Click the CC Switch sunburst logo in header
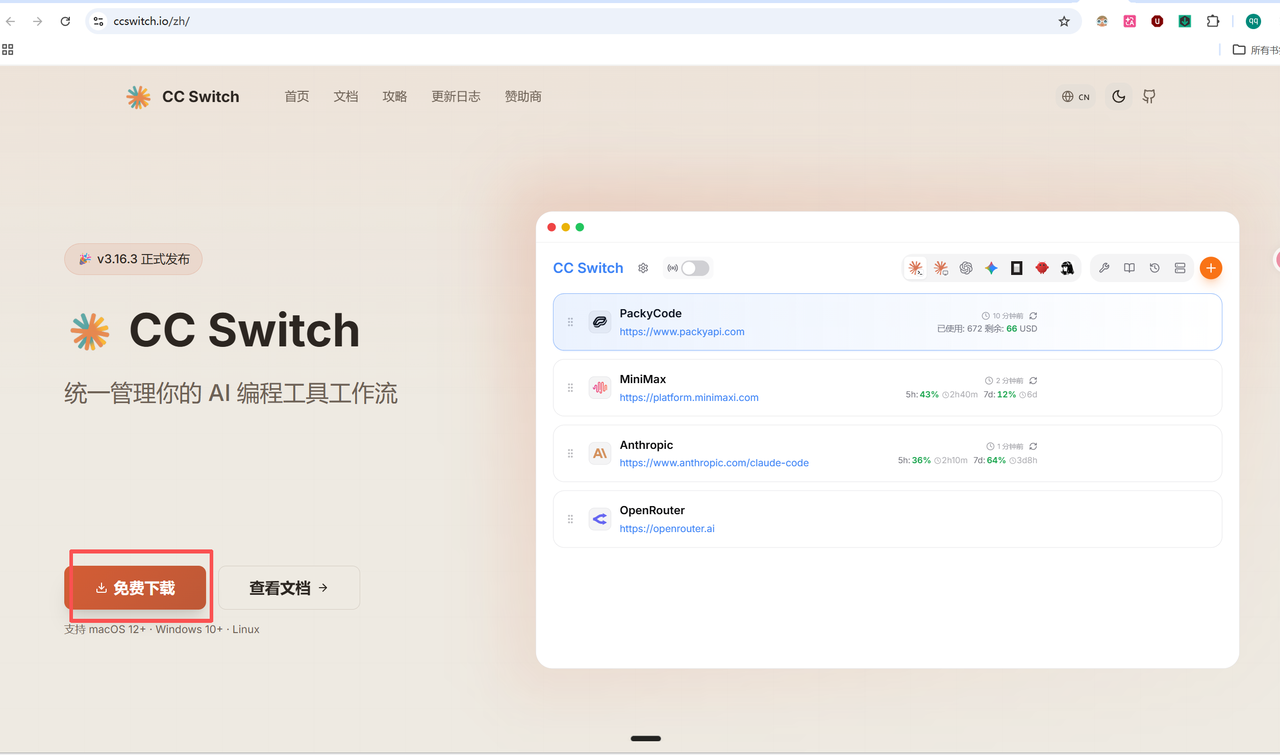The width and height of the screenshot is (1280, 755). pyautogui.click(x=138, y=97)
